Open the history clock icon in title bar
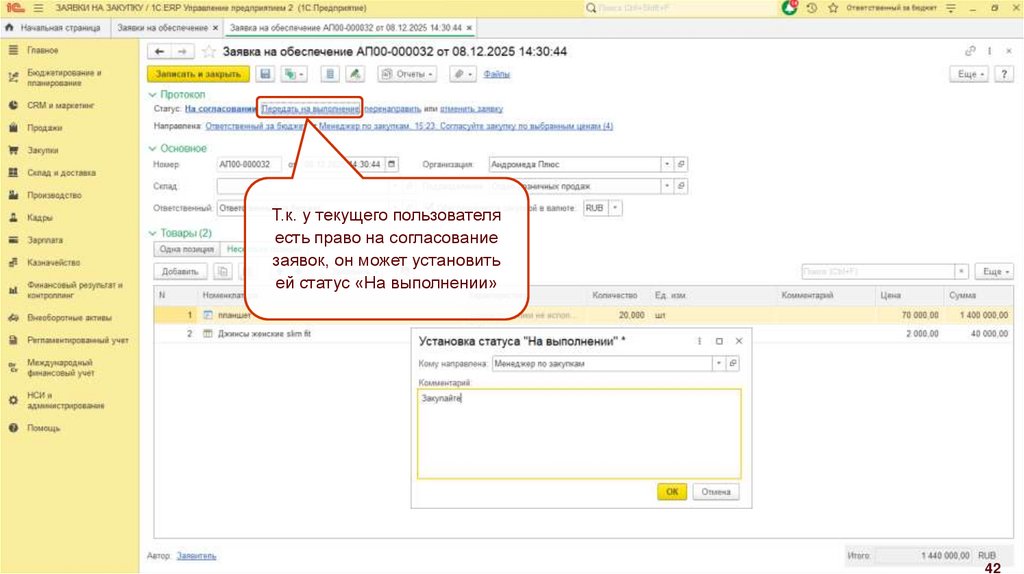1024x574 pixels. point(812,8)
